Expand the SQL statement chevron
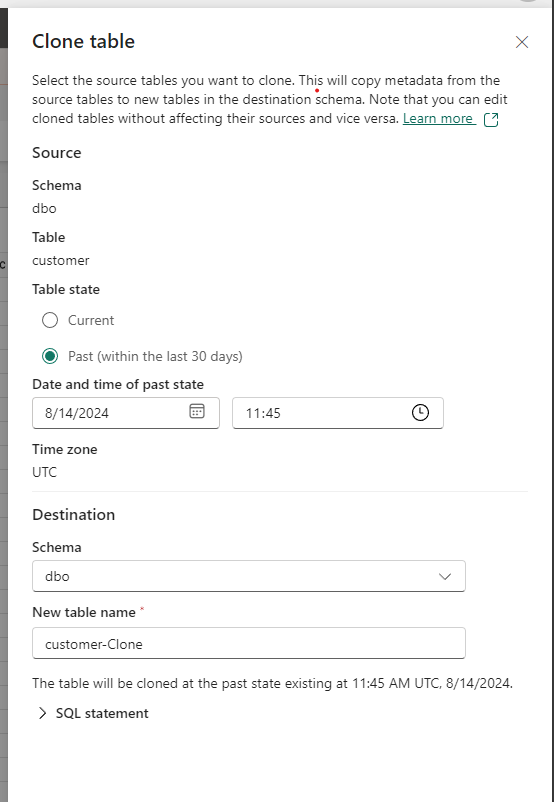The image size is (554, 802). tap(43, 714)
